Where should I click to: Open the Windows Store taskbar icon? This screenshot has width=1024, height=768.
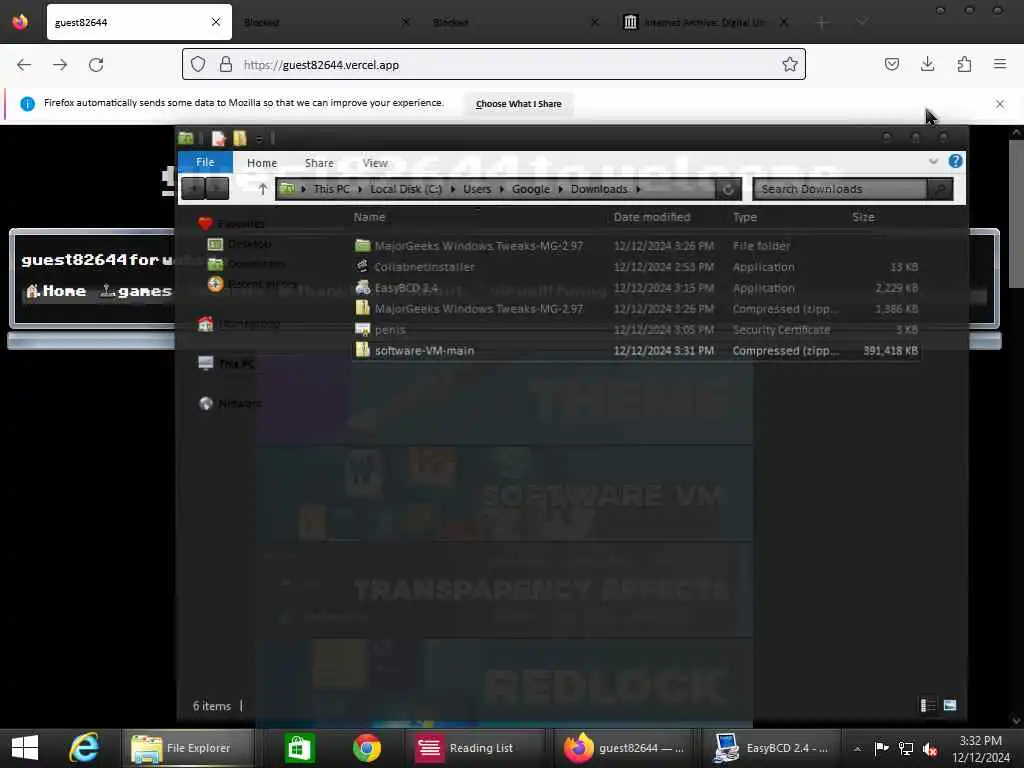click(300, 748)
